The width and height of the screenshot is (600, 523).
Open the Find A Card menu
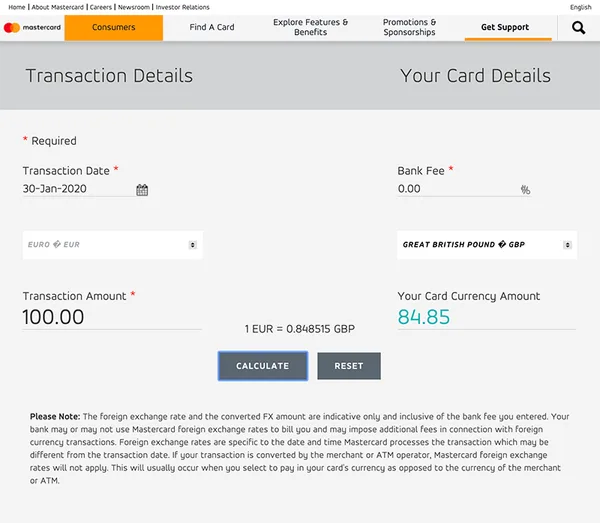tap(212, 28)
